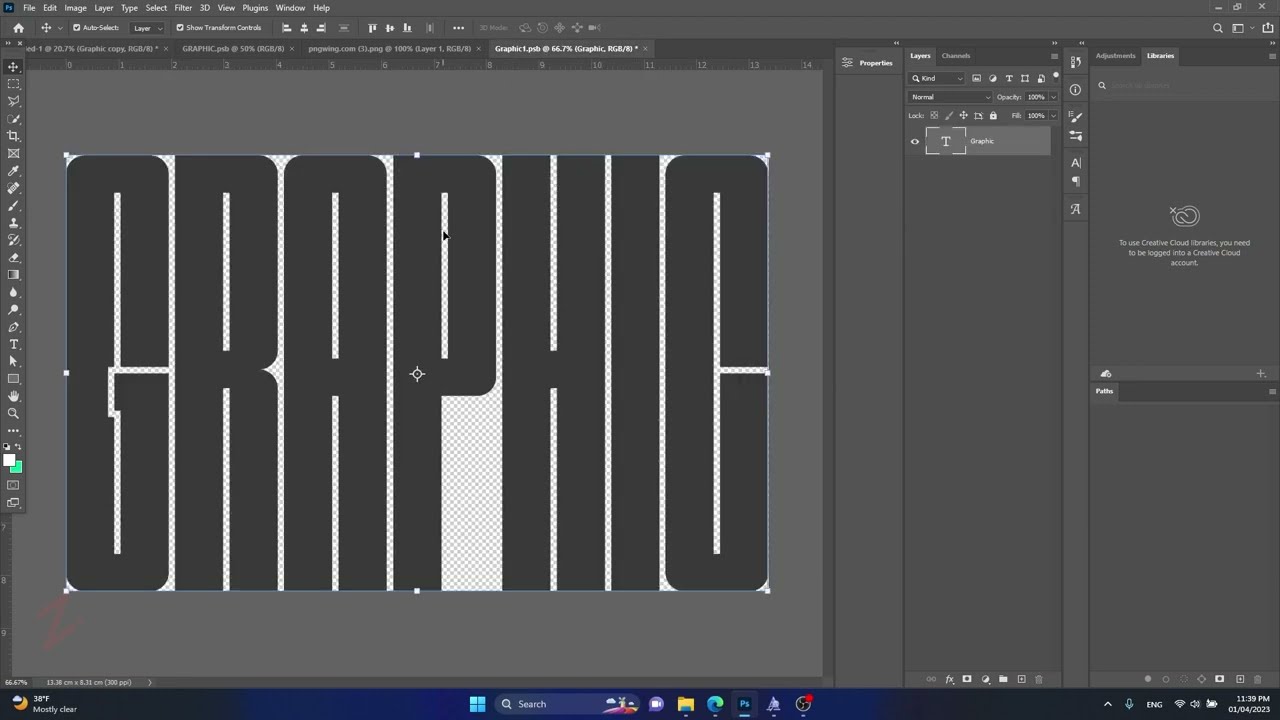Switch to the Adjustments tab
1280x720 pixels.
pos(1115,56)
